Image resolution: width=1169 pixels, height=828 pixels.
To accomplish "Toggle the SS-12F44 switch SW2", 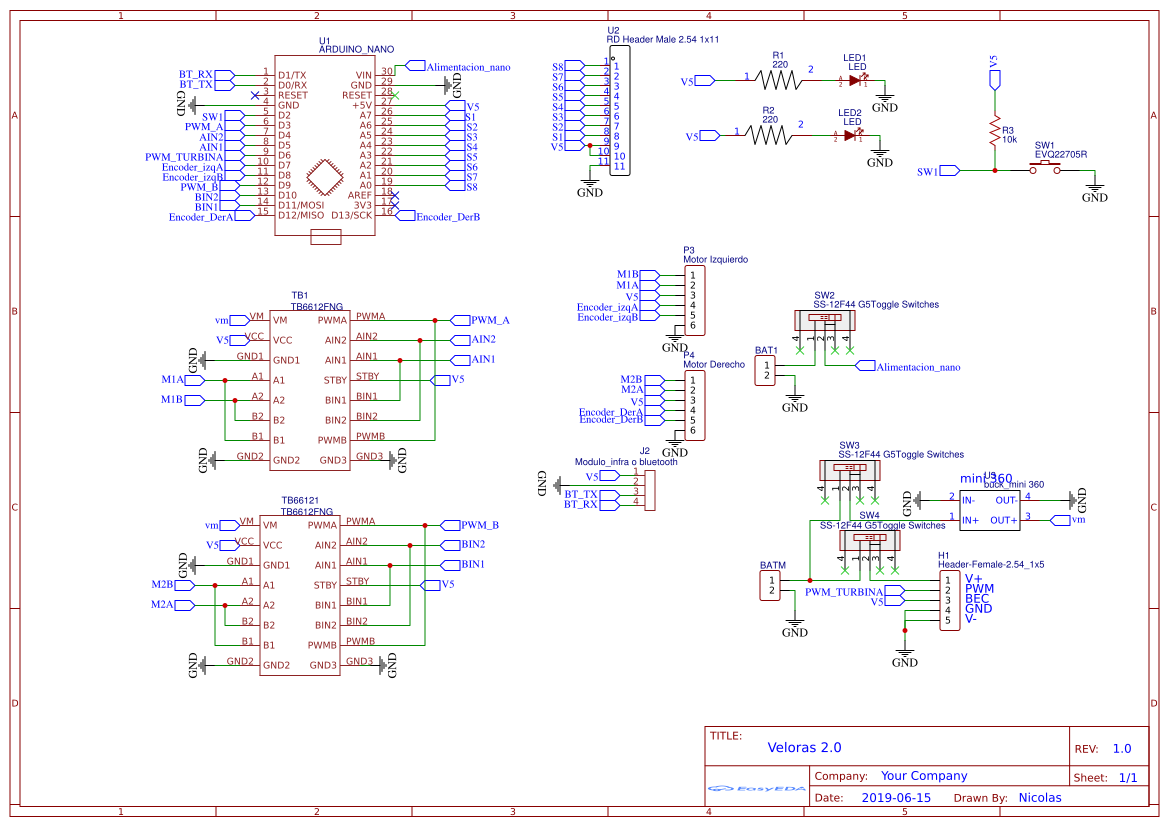I will point(826,322).
